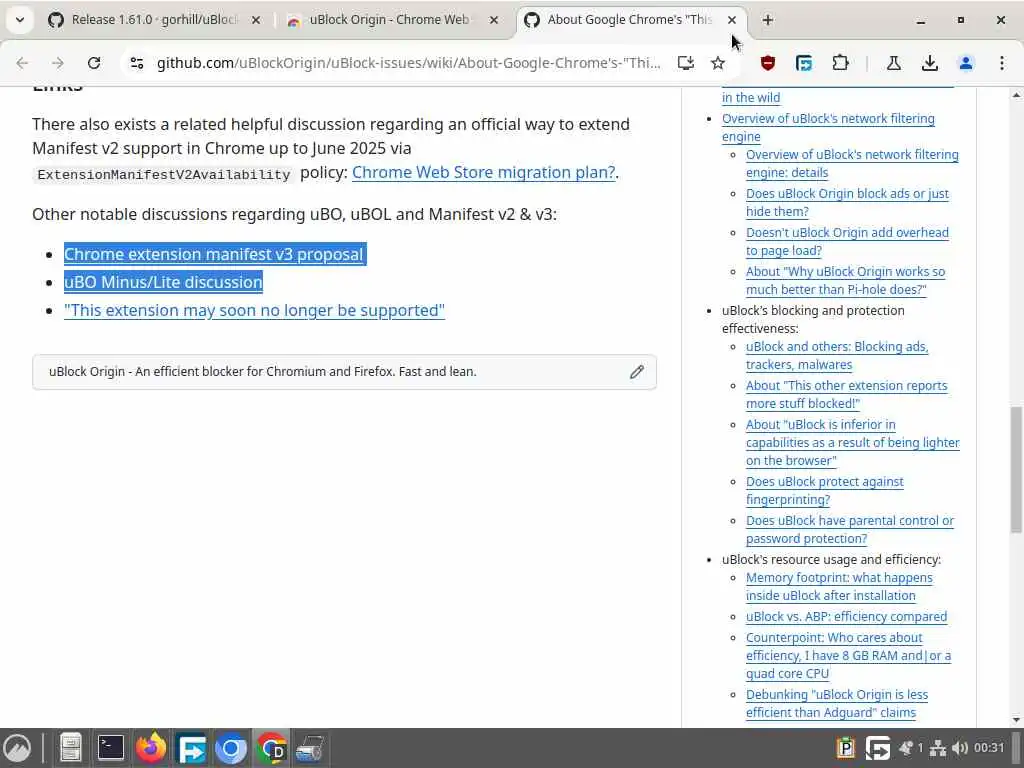Open the Downloads icon
This screenshot has width=1024, height=768.
point(929,63)
